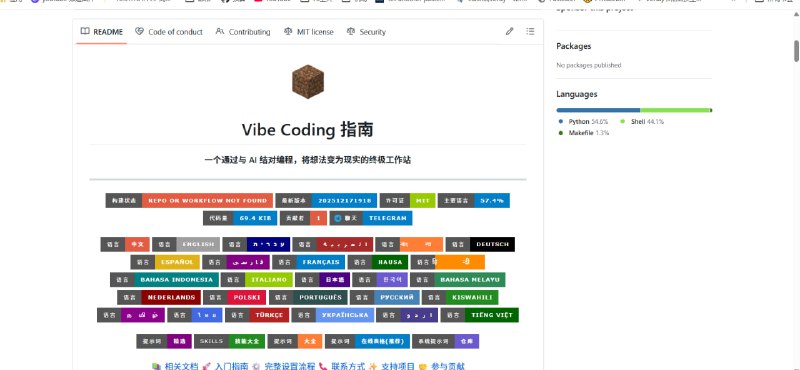Select the Deutsch language badge
The width and height of the screenshot is (800, 370).
pyautogui.click(x=480, y=244)
